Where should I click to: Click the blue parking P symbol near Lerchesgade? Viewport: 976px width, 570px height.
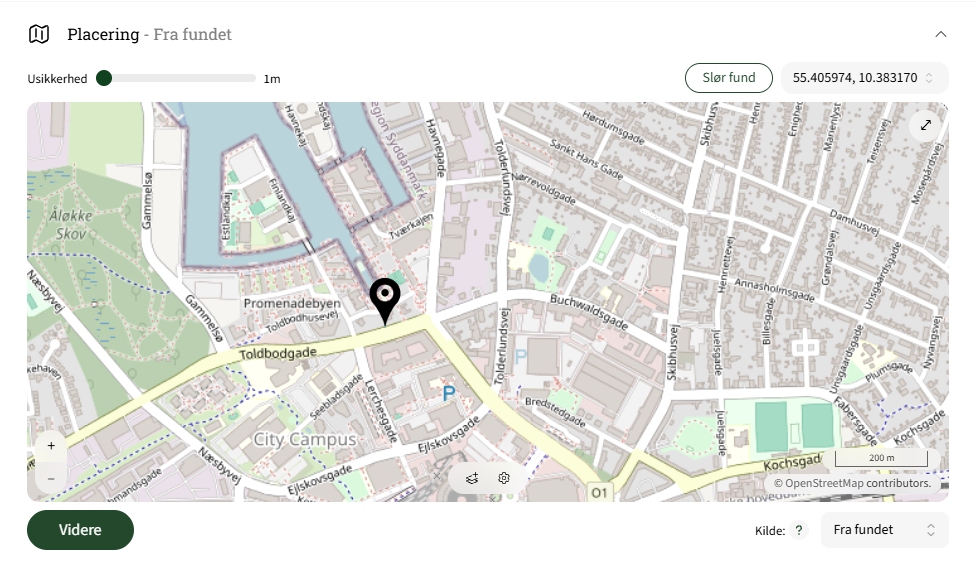pos(449,393)
